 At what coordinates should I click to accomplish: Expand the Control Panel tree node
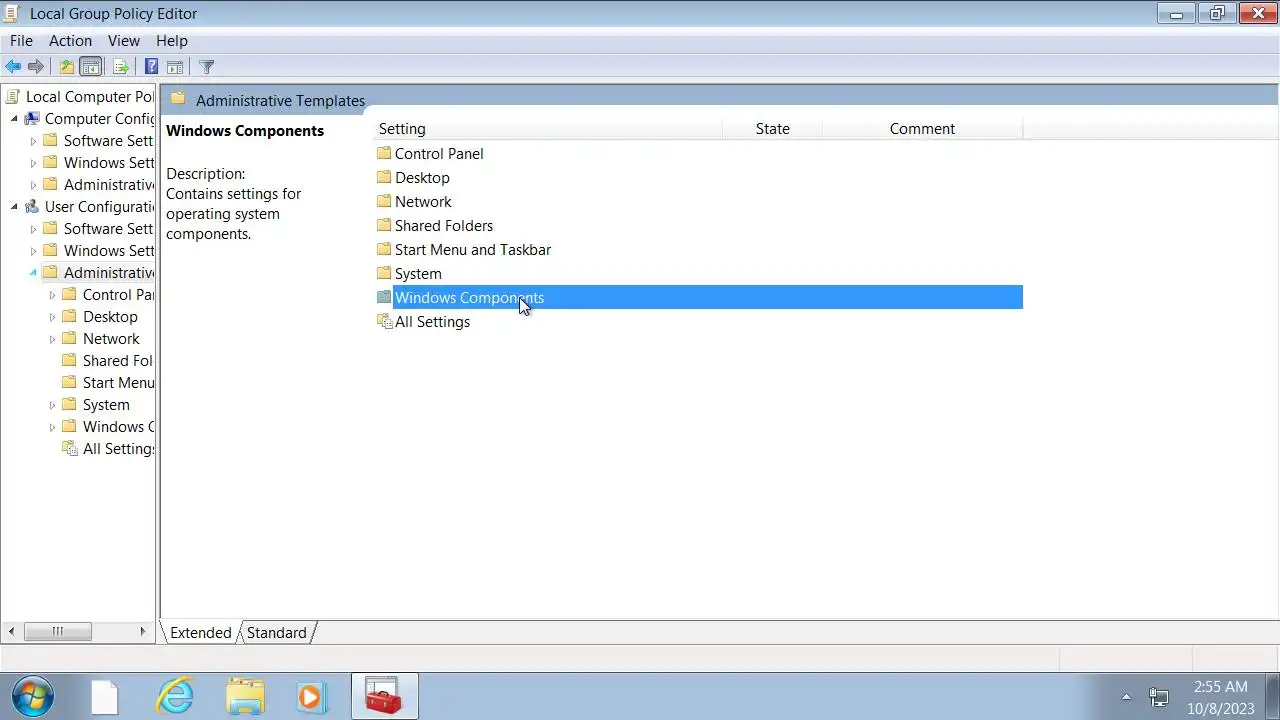click(52, 295)
